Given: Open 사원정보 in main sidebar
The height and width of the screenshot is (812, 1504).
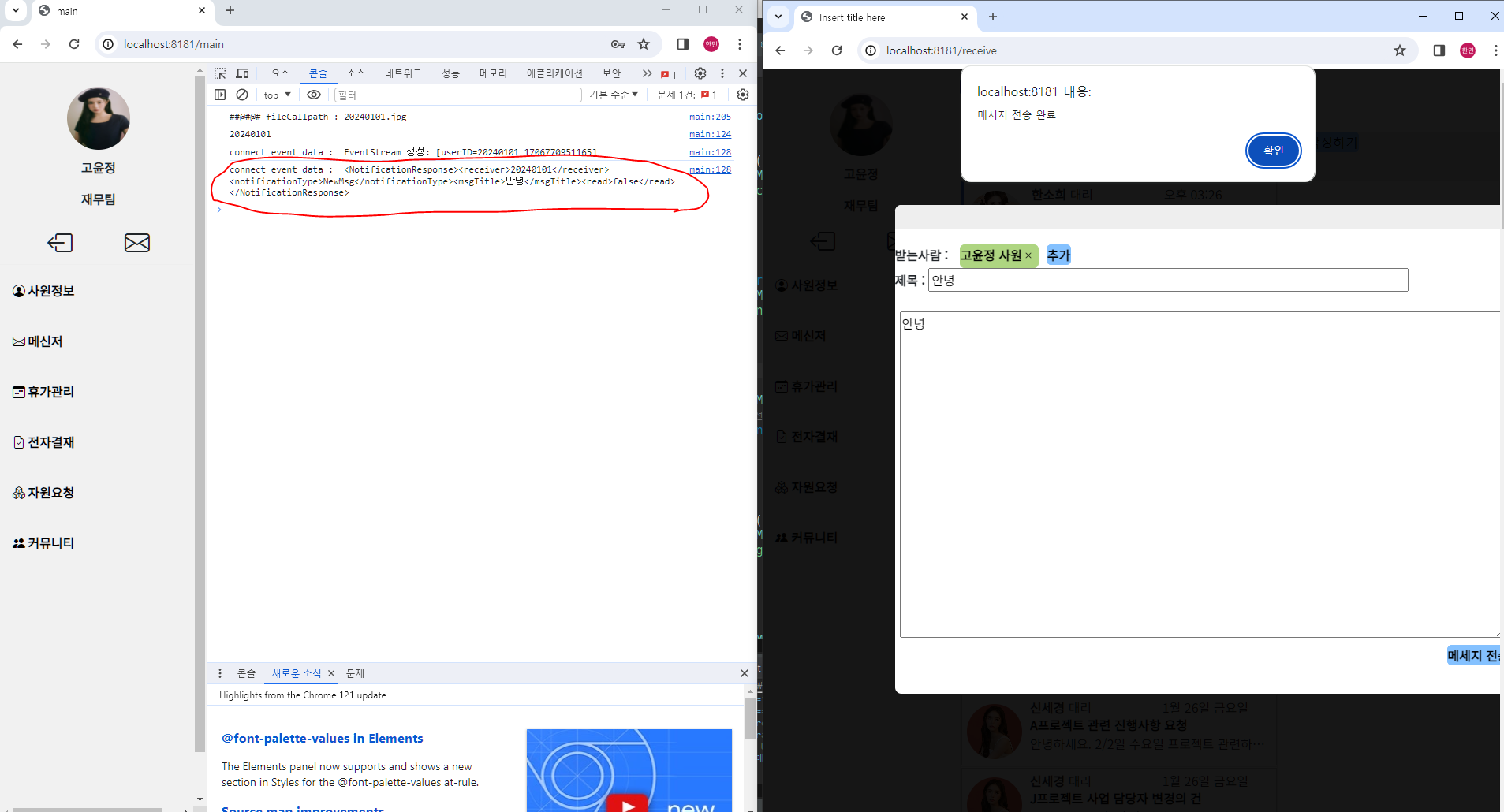Looking at the screenshot, I should coord(43,291).
